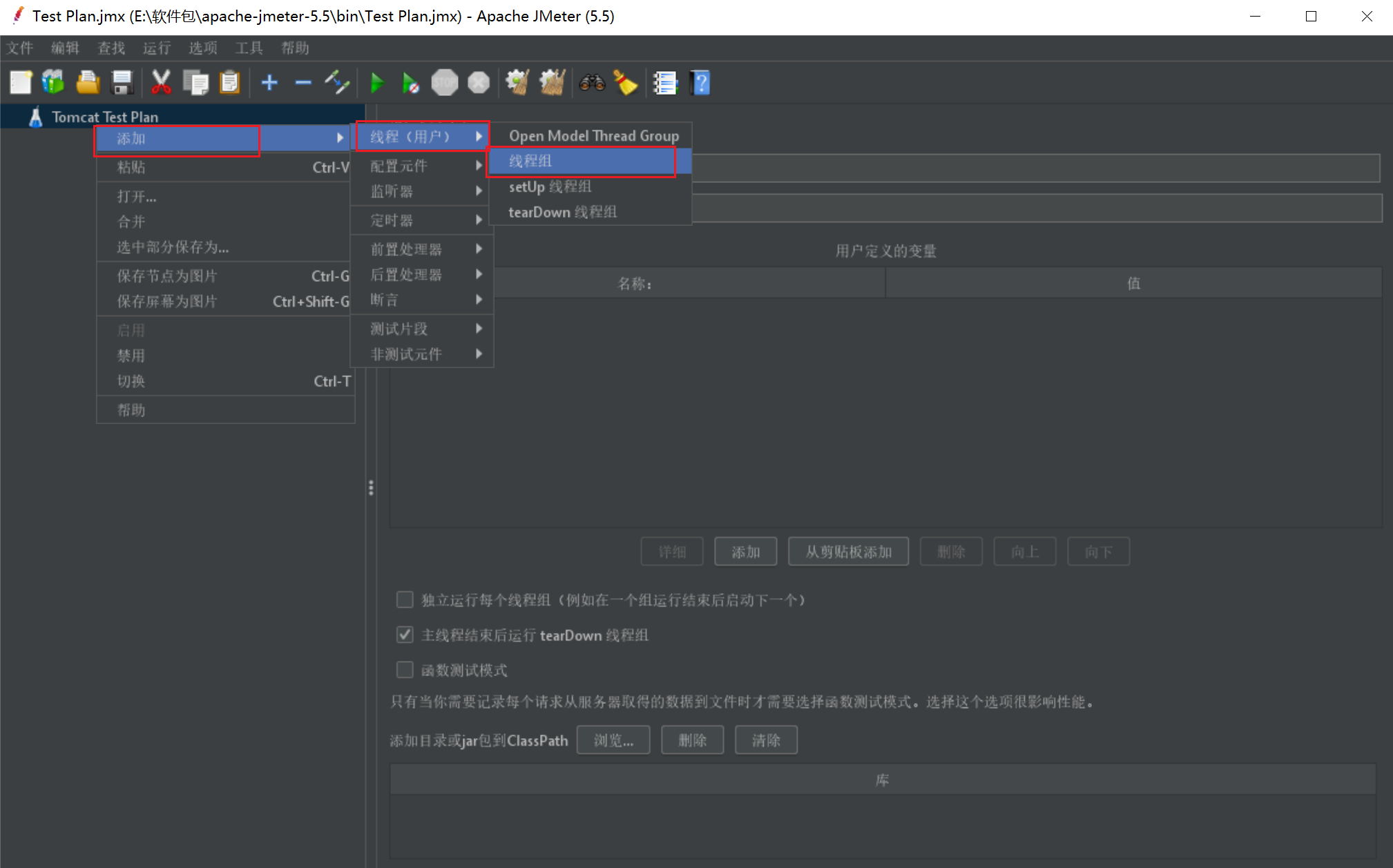This screenshot has height=868, width=1393.
Task: Expand the 配置元件 submenu
Action: tap(422, 166)
